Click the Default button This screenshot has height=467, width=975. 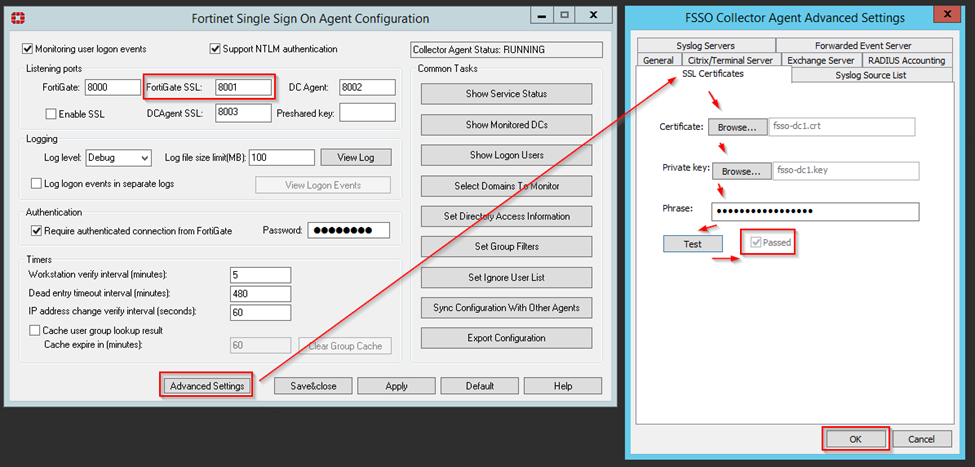[x=479, y=386]
